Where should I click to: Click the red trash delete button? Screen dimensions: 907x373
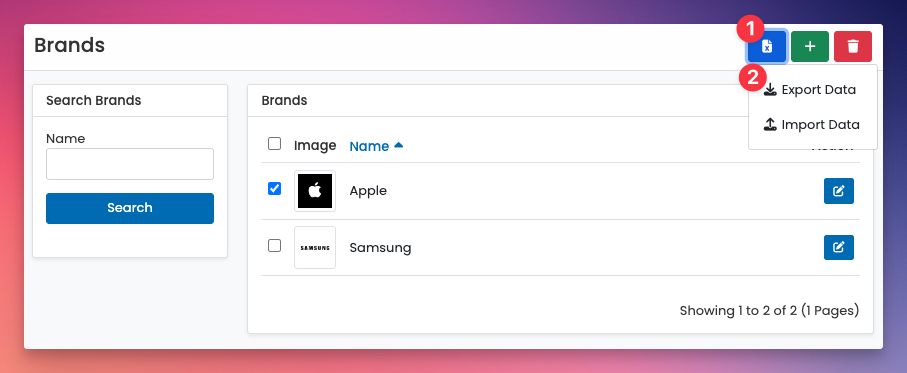(x=853, y=46)
